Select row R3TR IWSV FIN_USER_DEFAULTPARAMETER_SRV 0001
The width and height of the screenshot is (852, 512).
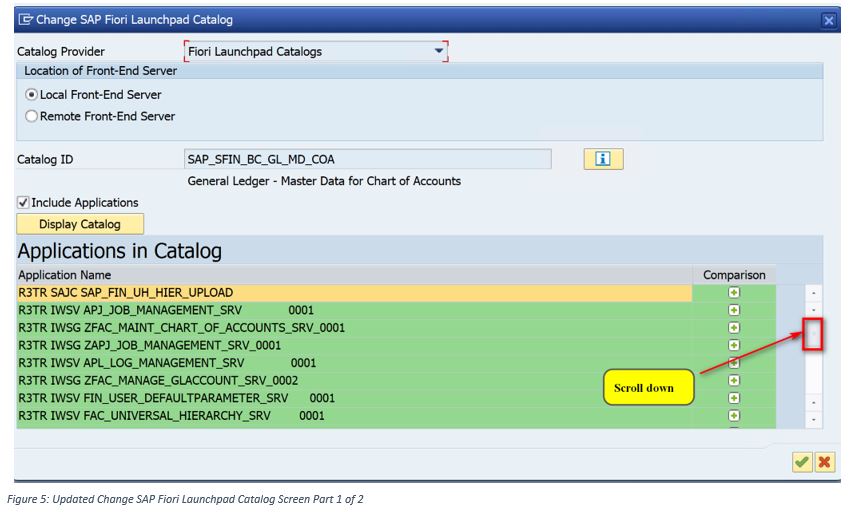(x=354, y=398)
